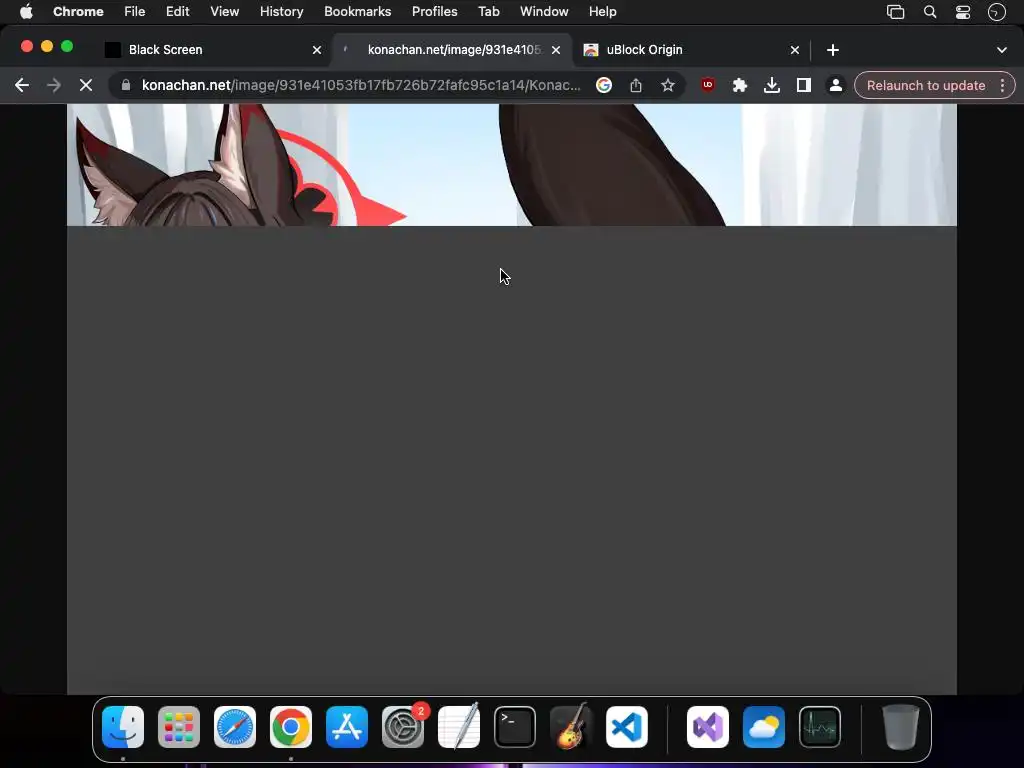The width and height of the screenshot is (1024, 768).
Task: Close the konachan.net tab
Action: [556, 50]
